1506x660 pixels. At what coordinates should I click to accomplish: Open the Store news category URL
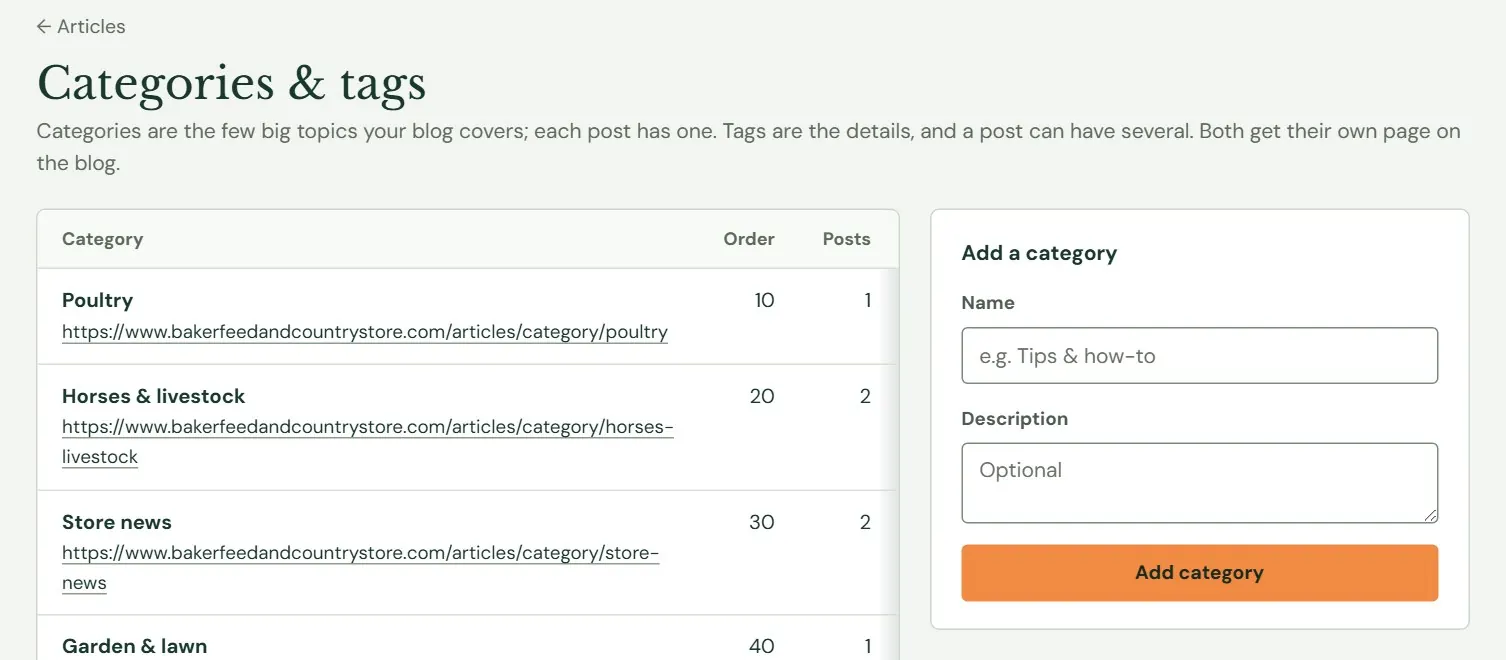click(x=361, y=568)
